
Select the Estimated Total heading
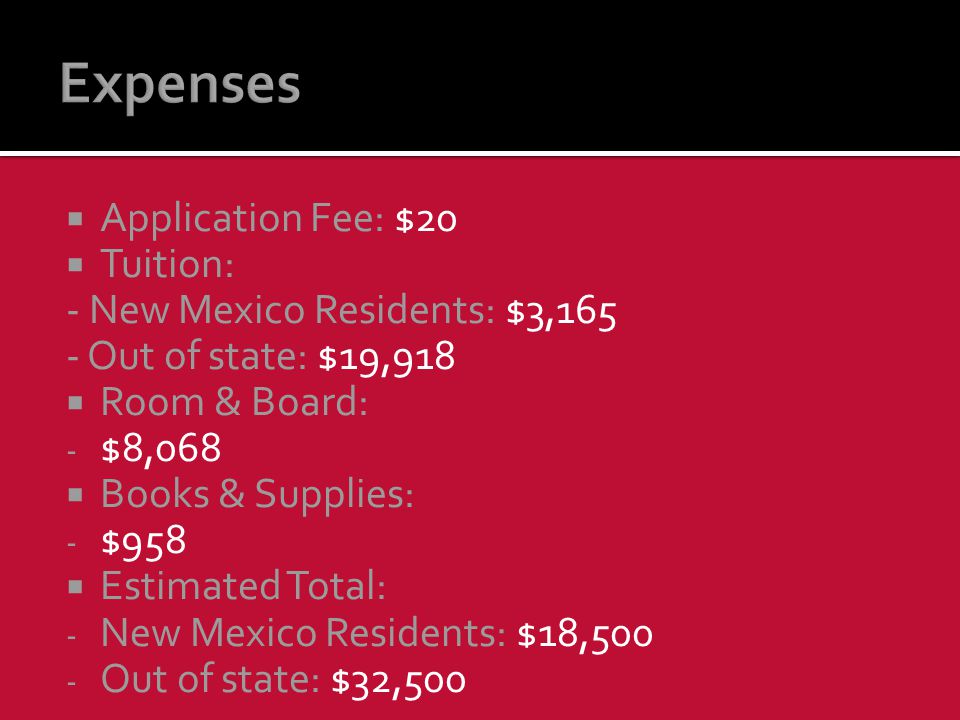coord(243,586)
